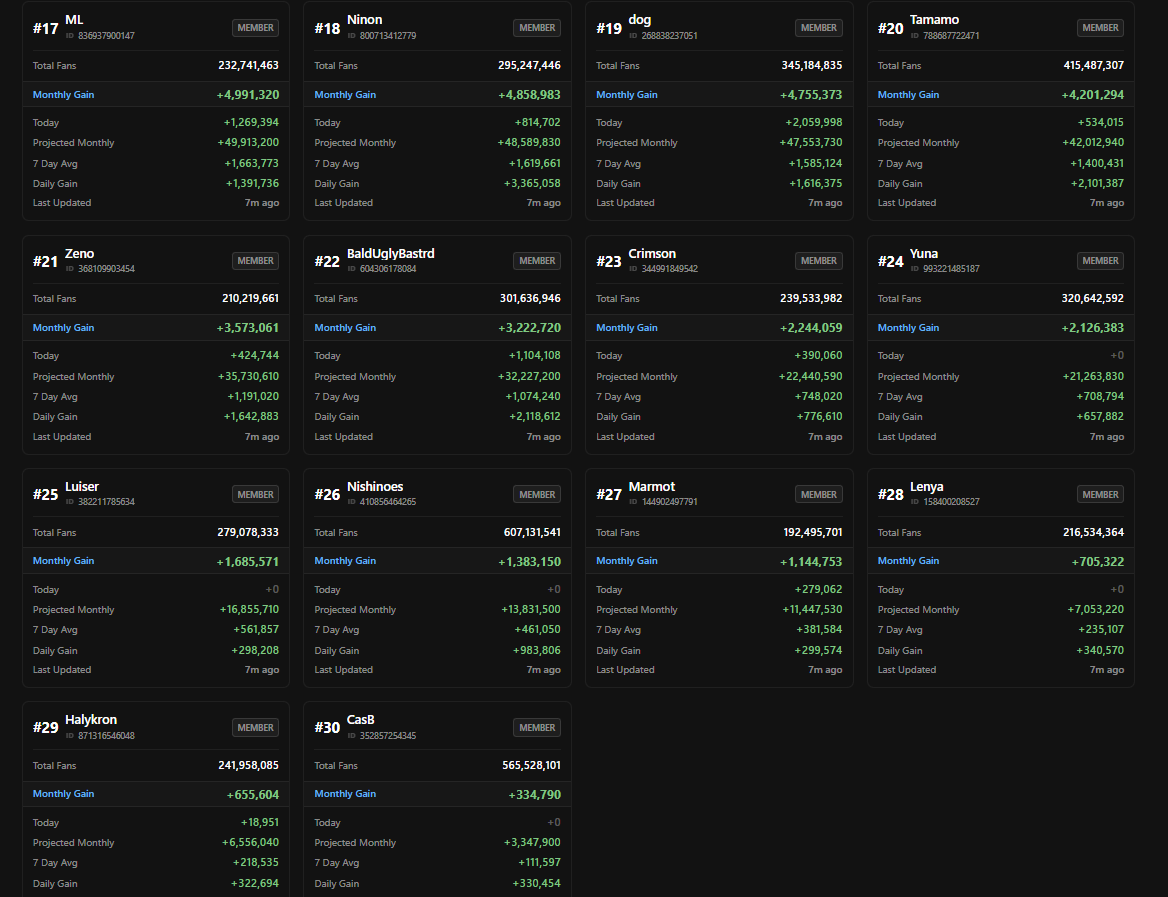
Task: Click ID number 836937900147
Action: pos(107,36)
